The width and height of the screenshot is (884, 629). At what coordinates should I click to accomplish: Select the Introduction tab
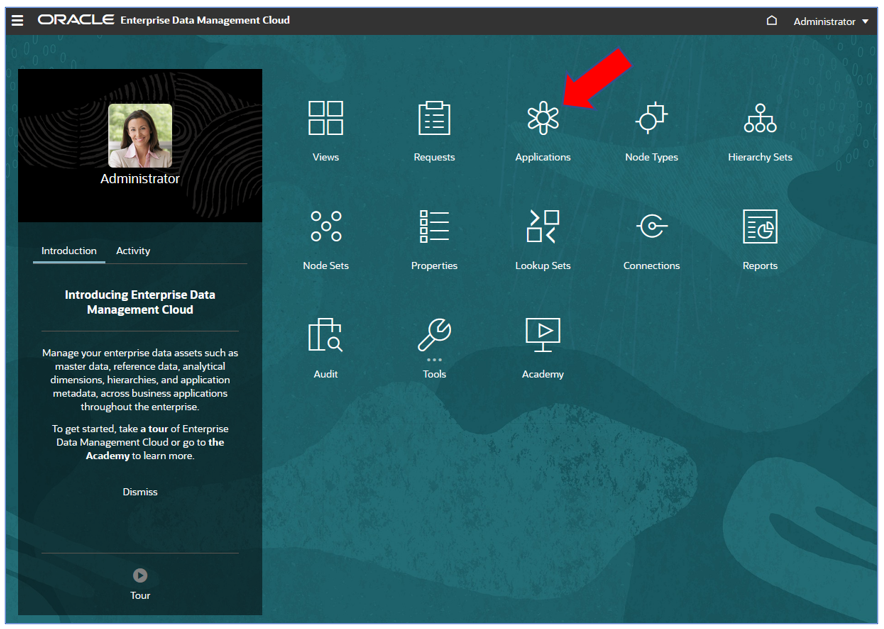[69, 251]
